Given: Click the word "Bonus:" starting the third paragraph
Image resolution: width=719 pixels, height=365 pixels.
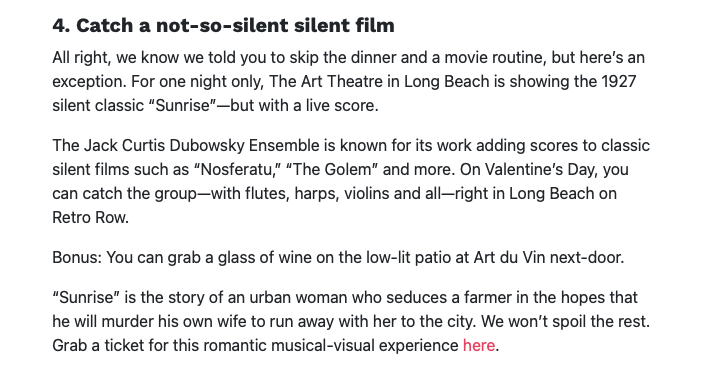Looking at the screenshot, I should click(x=77, y=258).
